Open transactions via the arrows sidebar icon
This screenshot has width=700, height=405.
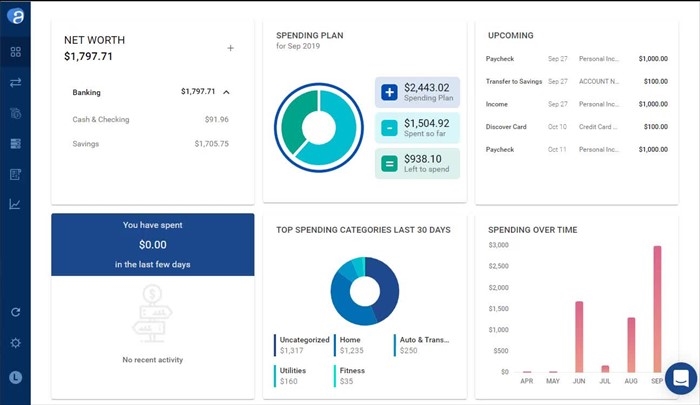tap(15, 82)
